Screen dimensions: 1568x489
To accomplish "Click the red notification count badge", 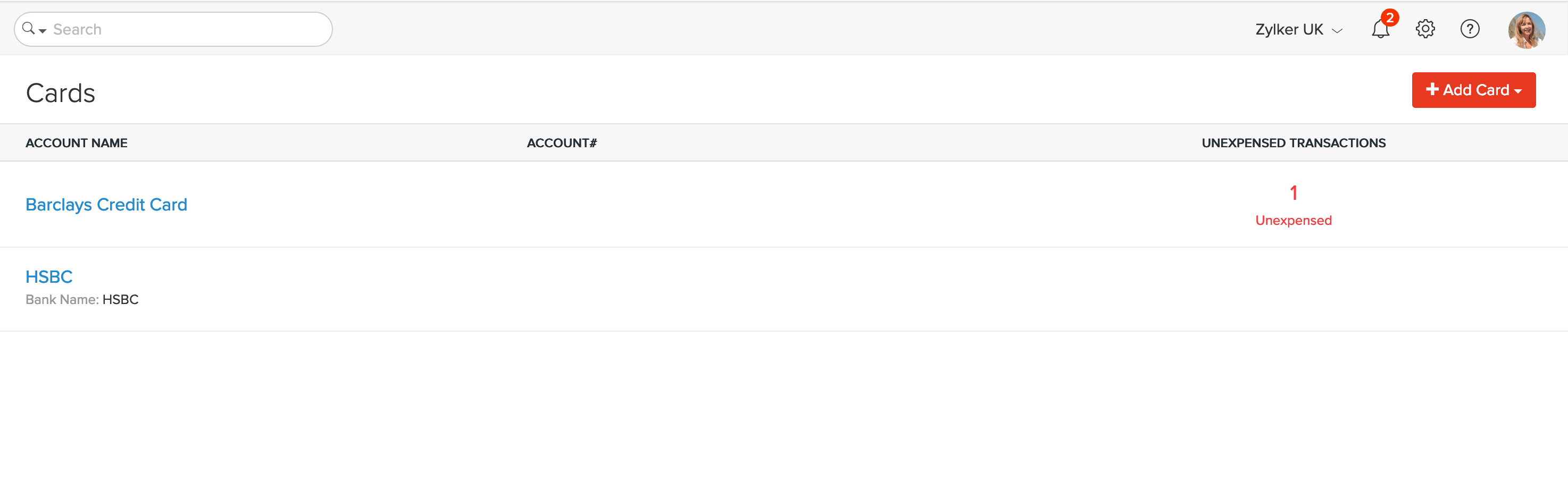I will [1390, 18].
